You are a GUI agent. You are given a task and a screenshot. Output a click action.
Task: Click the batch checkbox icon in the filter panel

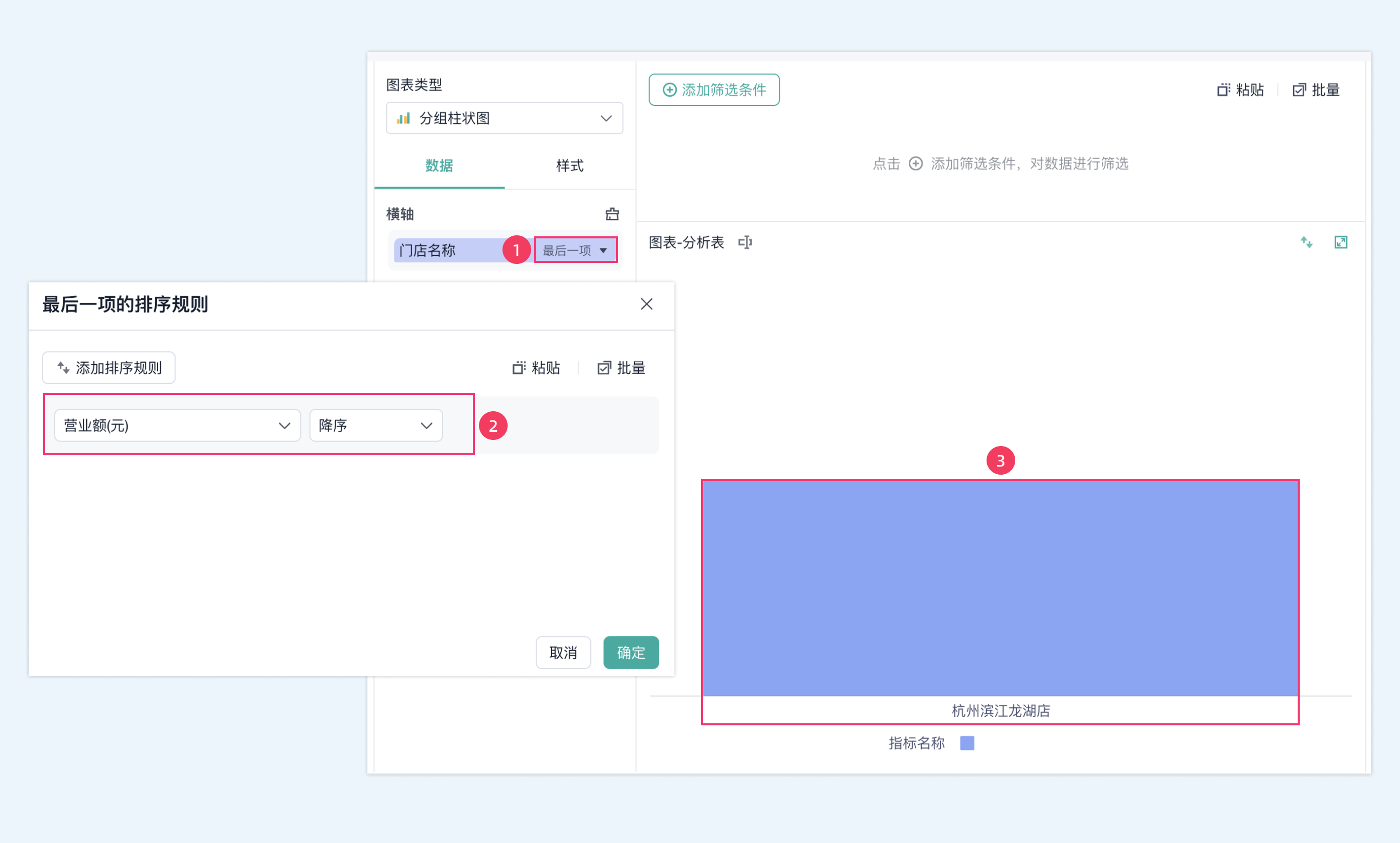click(1299, 90)
